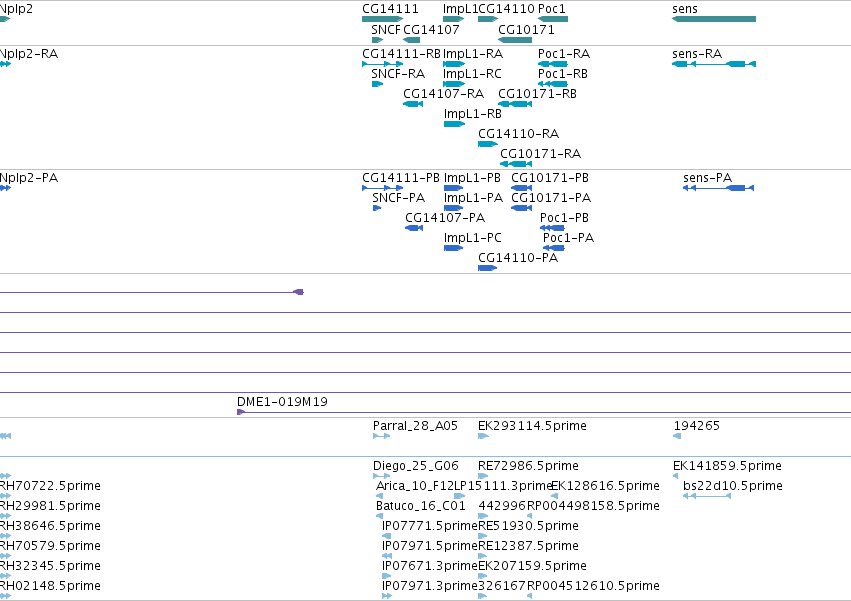
Task: Click the IP07971.5prime EST
Action: point(387,556)
